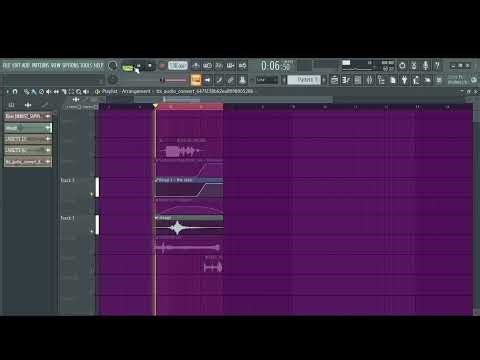This screenshot has height=360, width=480.
Task: Select the playlist Delete tool
Action: (x=41, y=92)
